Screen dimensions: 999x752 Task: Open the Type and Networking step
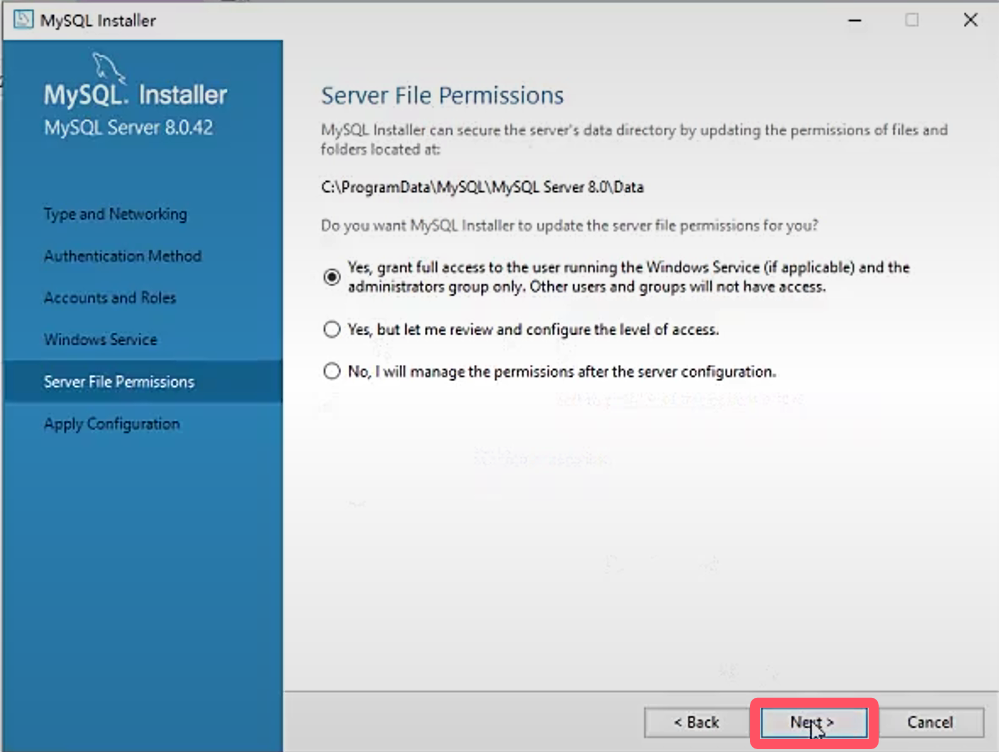pos(115,214)
